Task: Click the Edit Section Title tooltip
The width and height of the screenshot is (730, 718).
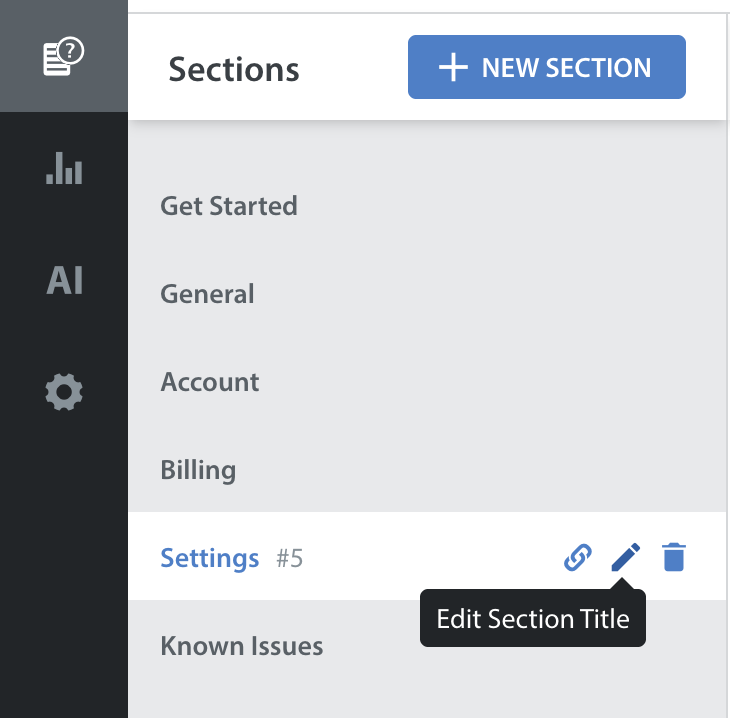Action: (533, 619)
